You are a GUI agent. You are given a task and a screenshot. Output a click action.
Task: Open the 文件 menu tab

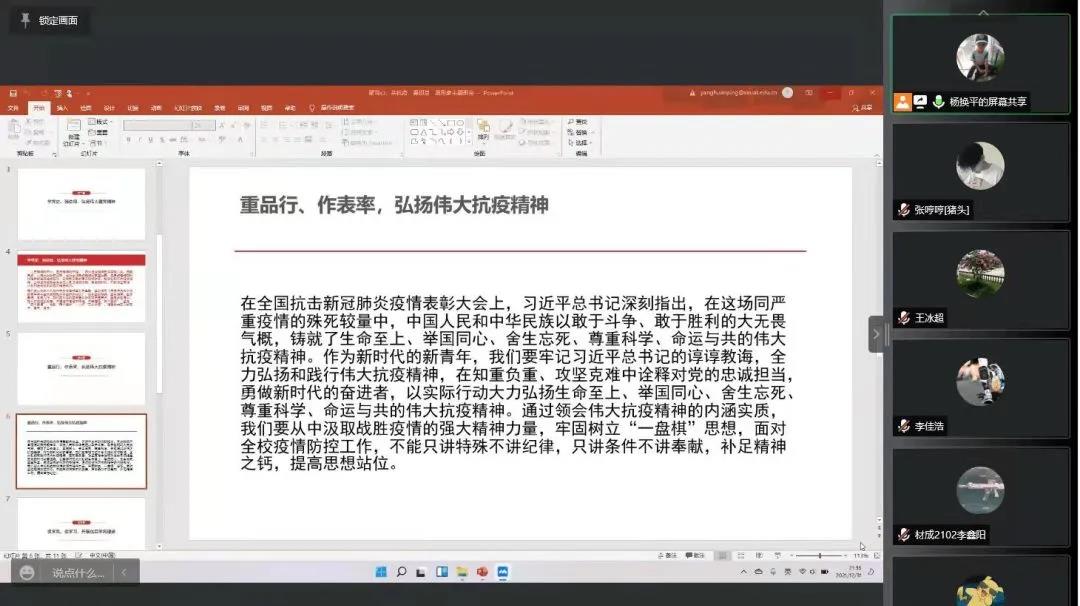click(13, 108)
